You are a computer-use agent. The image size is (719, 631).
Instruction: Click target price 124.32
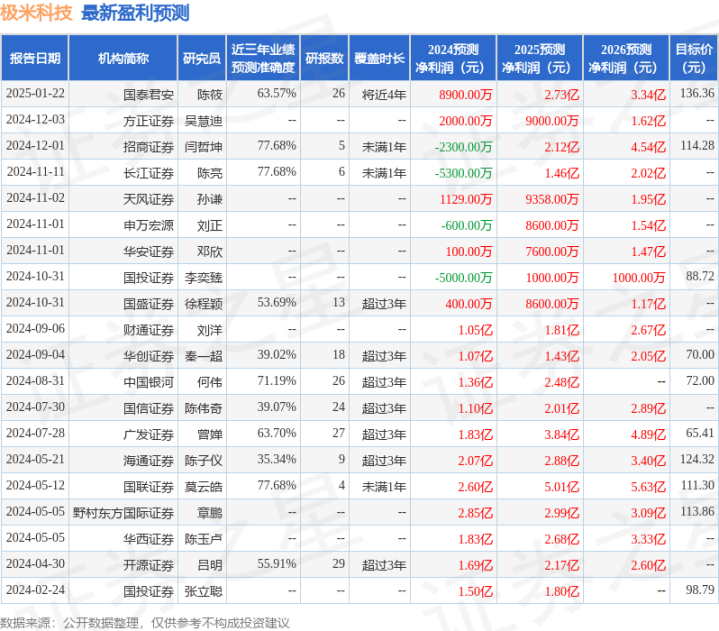[697, 459]
